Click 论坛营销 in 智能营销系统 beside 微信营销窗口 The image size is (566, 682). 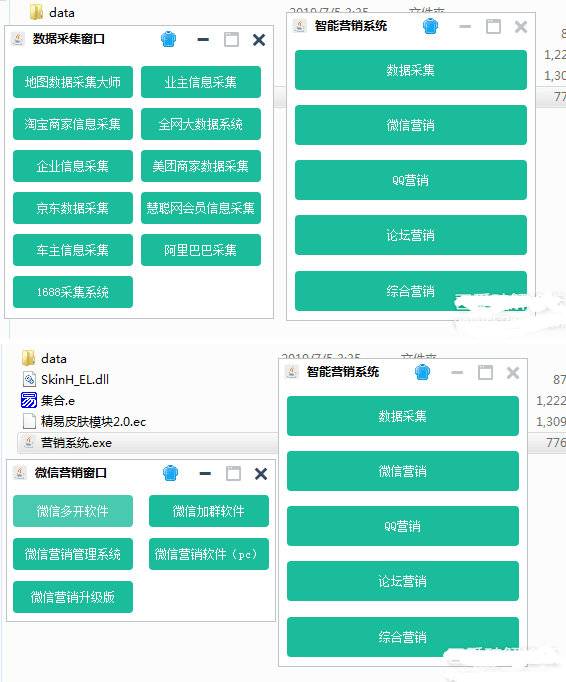[x=403, y=581]
